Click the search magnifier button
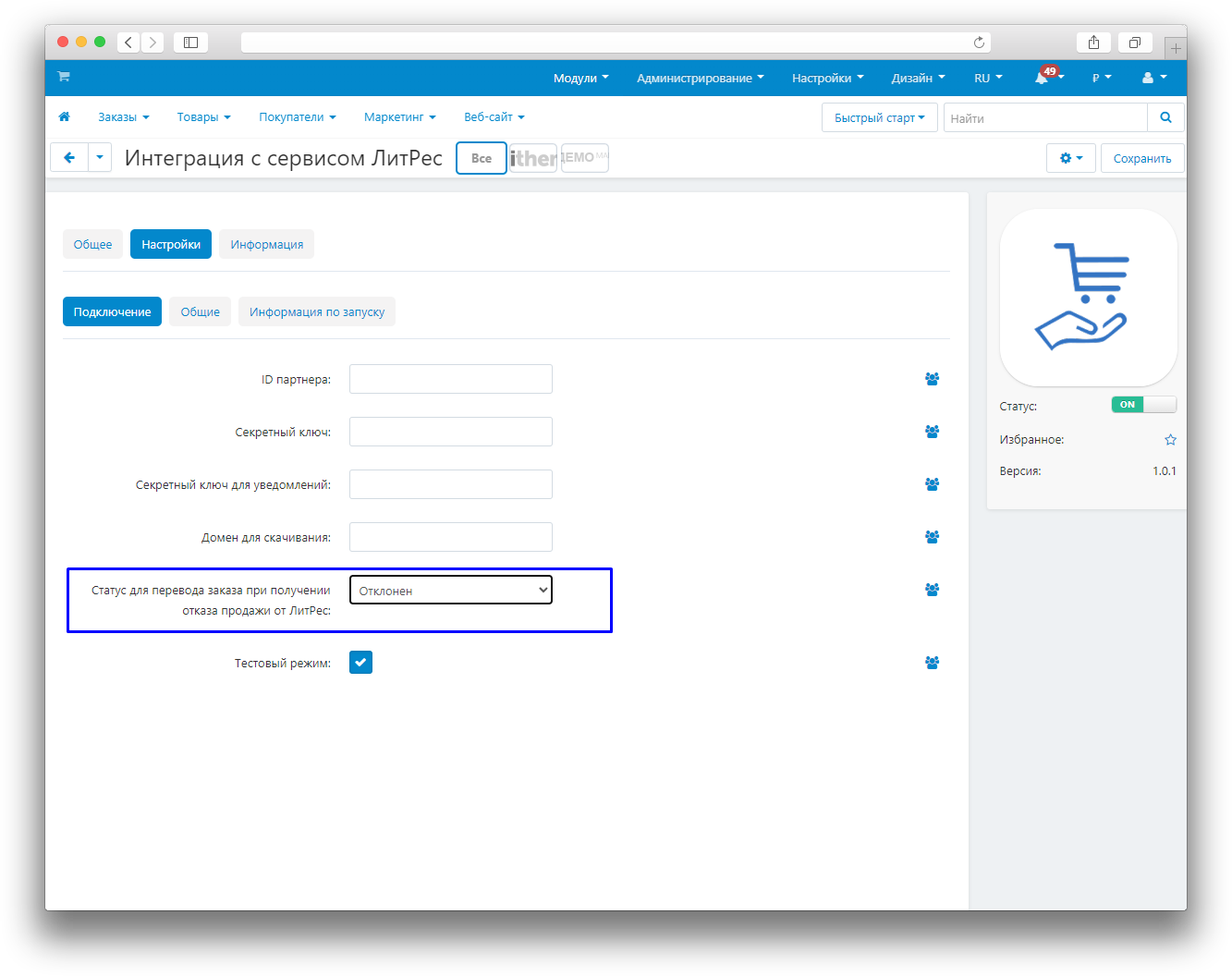Viewport: 1232px width, 976px height. (1165, 117)
